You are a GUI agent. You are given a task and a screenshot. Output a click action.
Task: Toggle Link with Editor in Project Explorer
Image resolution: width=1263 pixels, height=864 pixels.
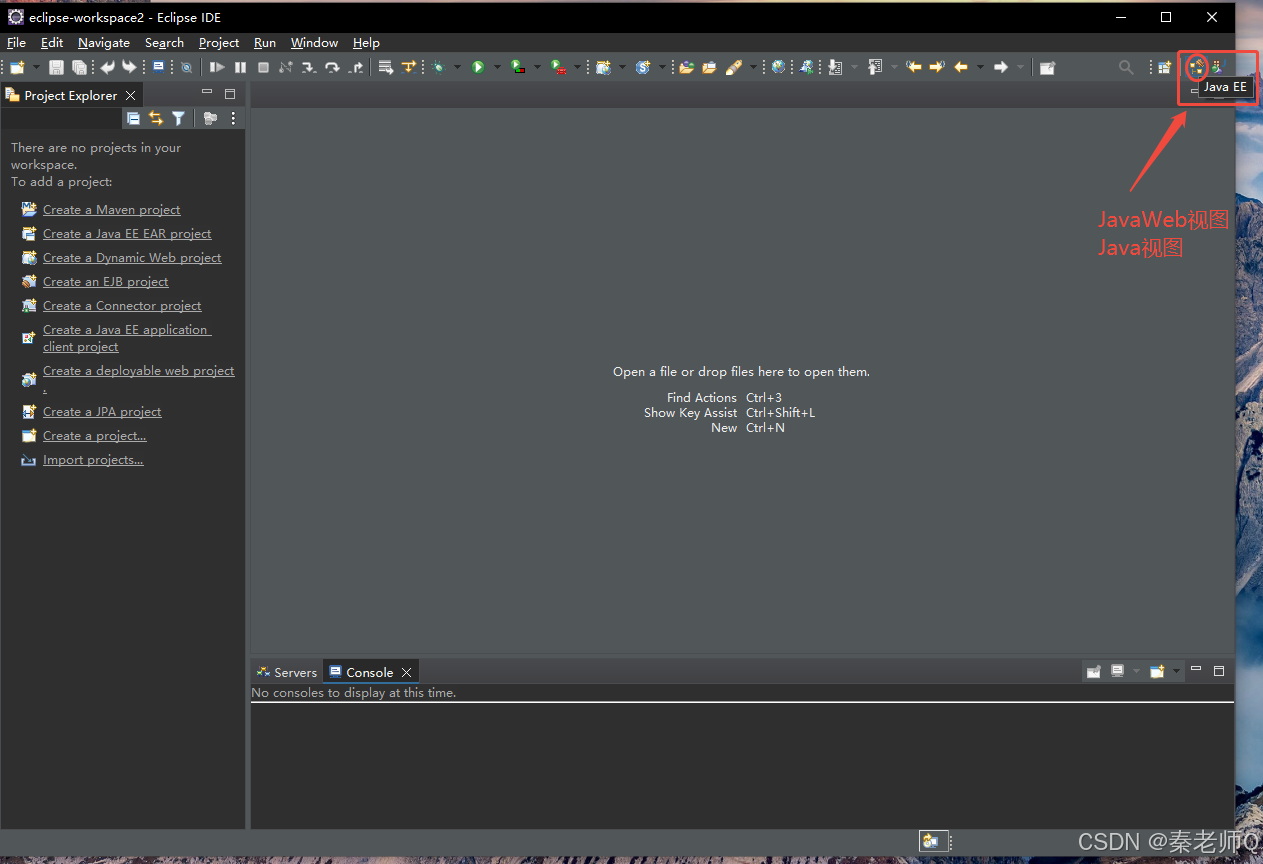point(156,118)
